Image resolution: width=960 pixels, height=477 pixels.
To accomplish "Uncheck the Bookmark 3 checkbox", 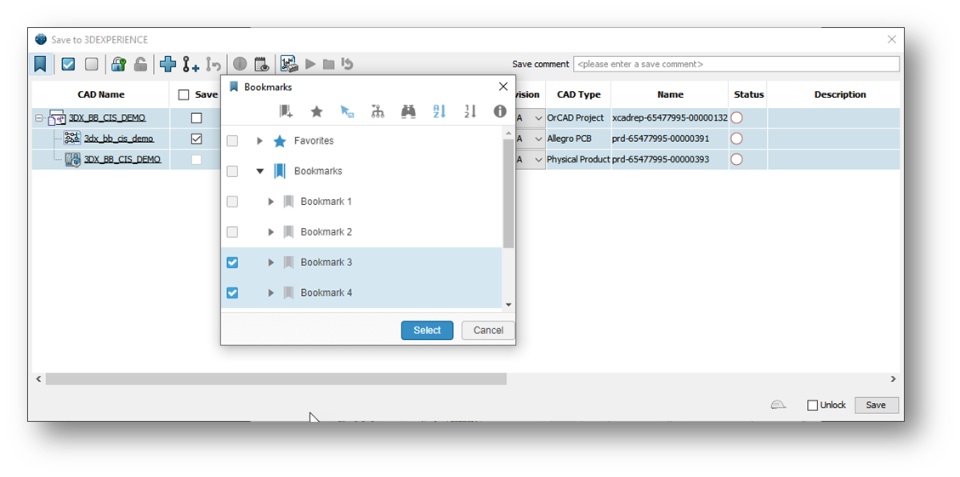I will click(x=232, y=263).
